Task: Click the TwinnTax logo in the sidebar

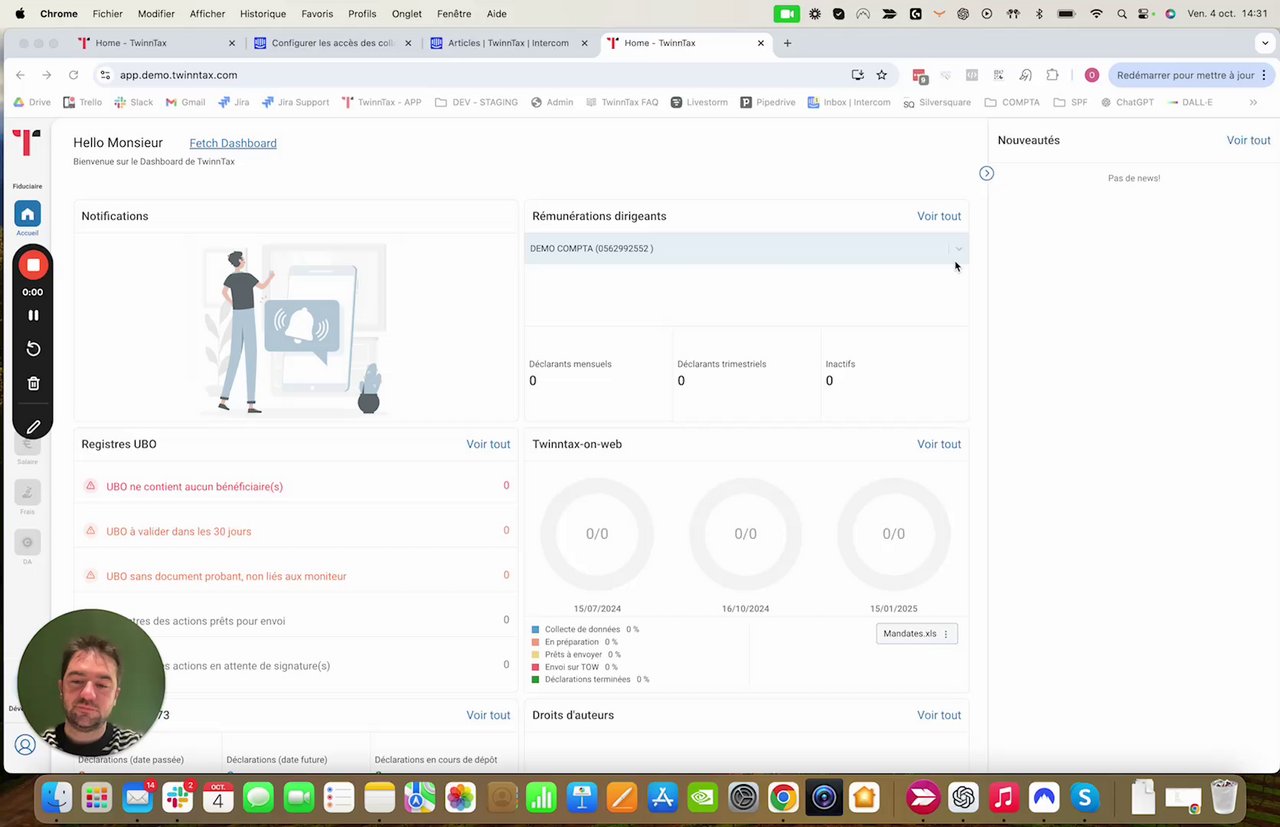Action: pyautogui.click(x=27, y=143)
